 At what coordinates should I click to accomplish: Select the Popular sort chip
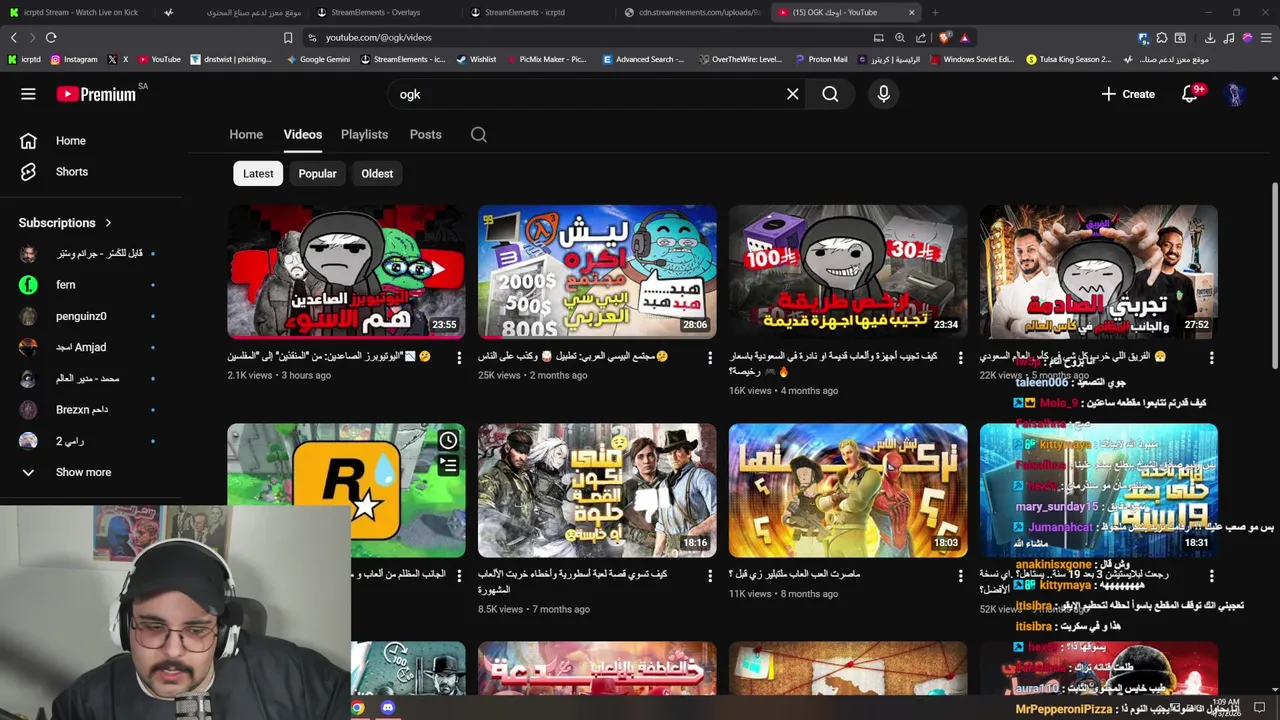tap(317, 174)
